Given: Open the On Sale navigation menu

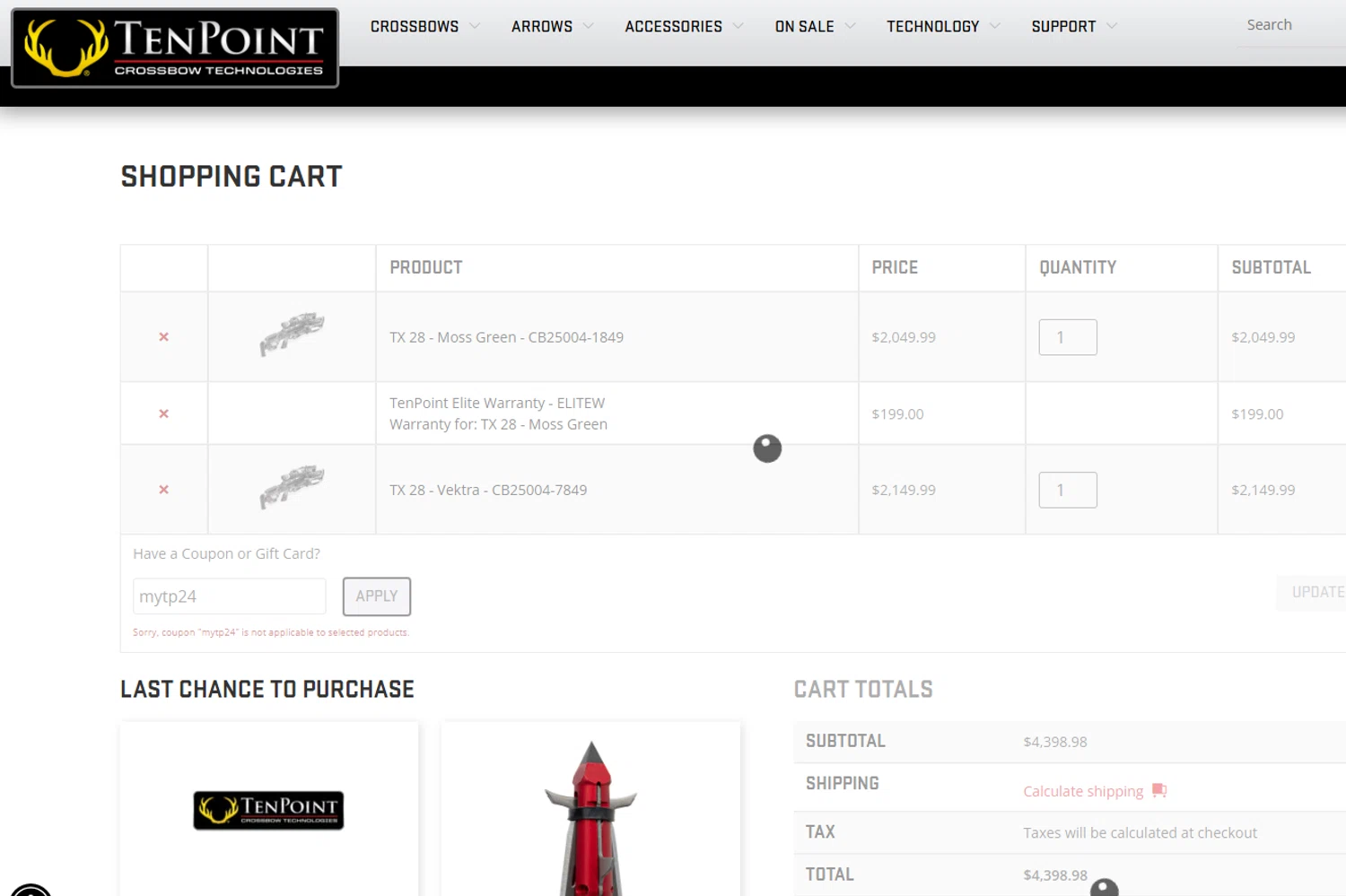Looking at the screenshot, I should point(805,27).
